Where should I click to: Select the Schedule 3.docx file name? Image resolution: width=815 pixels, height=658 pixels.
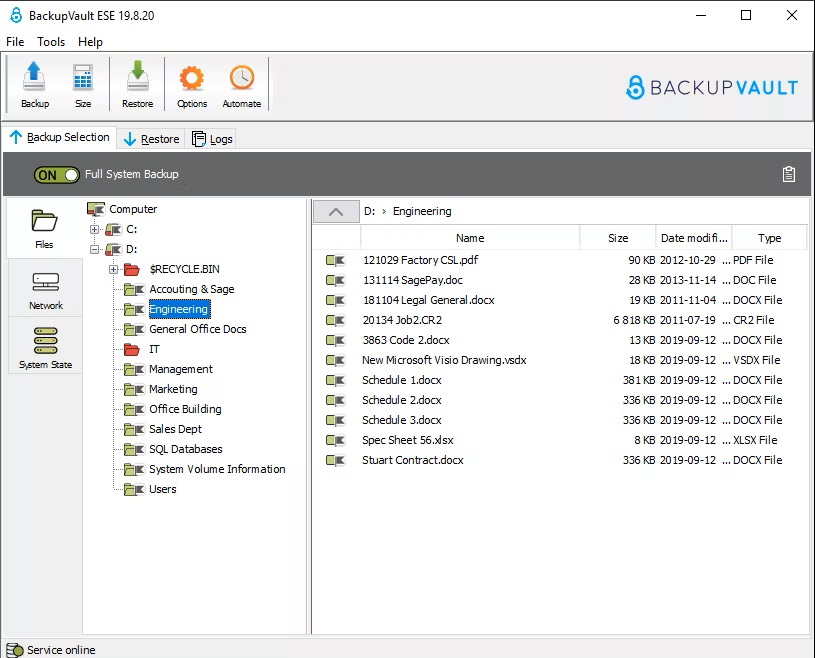click(402, 420)
